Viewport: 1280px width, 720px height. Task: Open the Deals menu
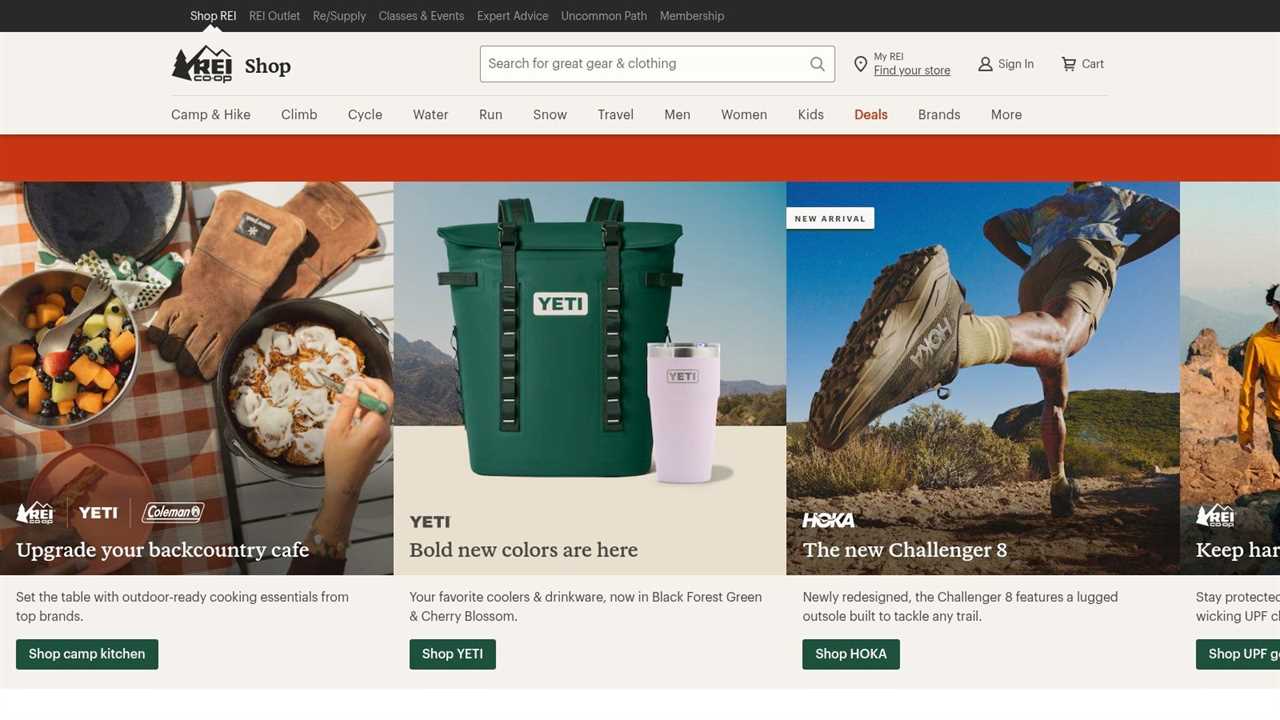871,115
